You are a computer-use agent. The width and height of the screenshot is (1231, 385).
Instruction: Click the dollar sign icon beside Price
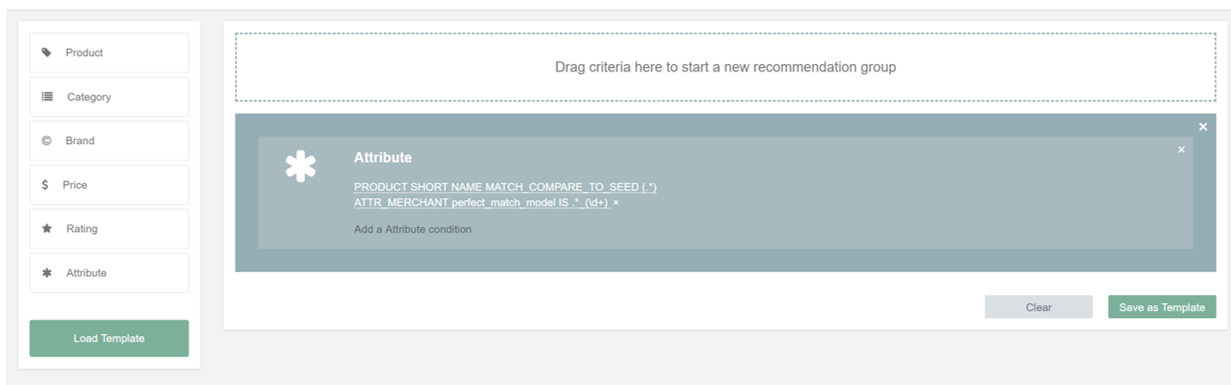point(45,185)
